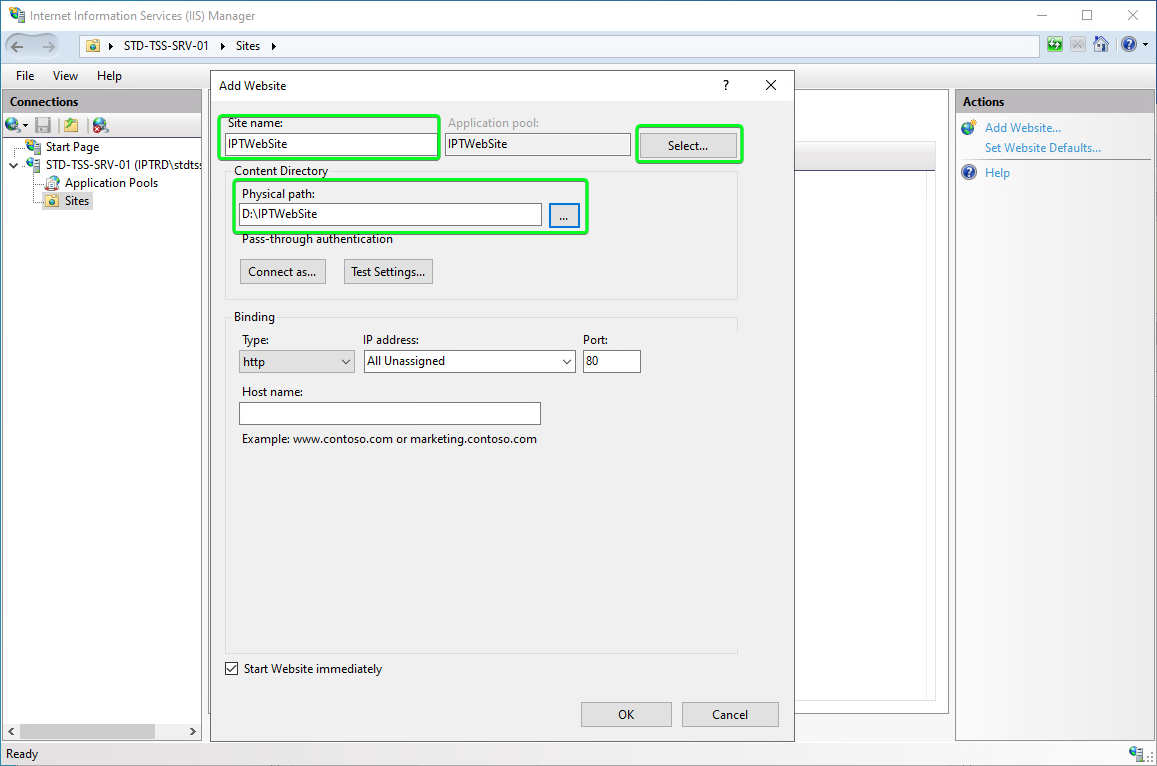Open the binding Type dropdown showing http
The height and width of the screenshot is (766, 1157).
click(x=297, y=362)
